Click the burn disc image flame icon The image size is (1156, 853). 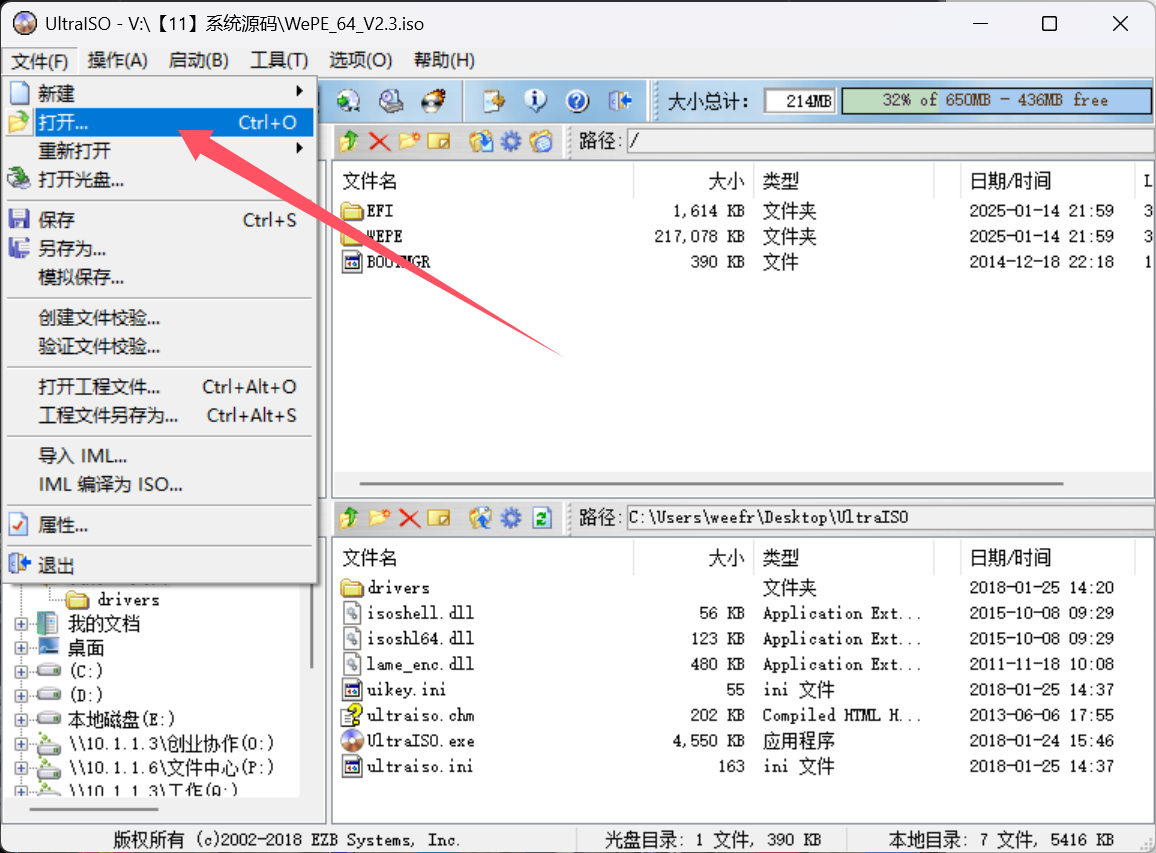click(434, 100)
